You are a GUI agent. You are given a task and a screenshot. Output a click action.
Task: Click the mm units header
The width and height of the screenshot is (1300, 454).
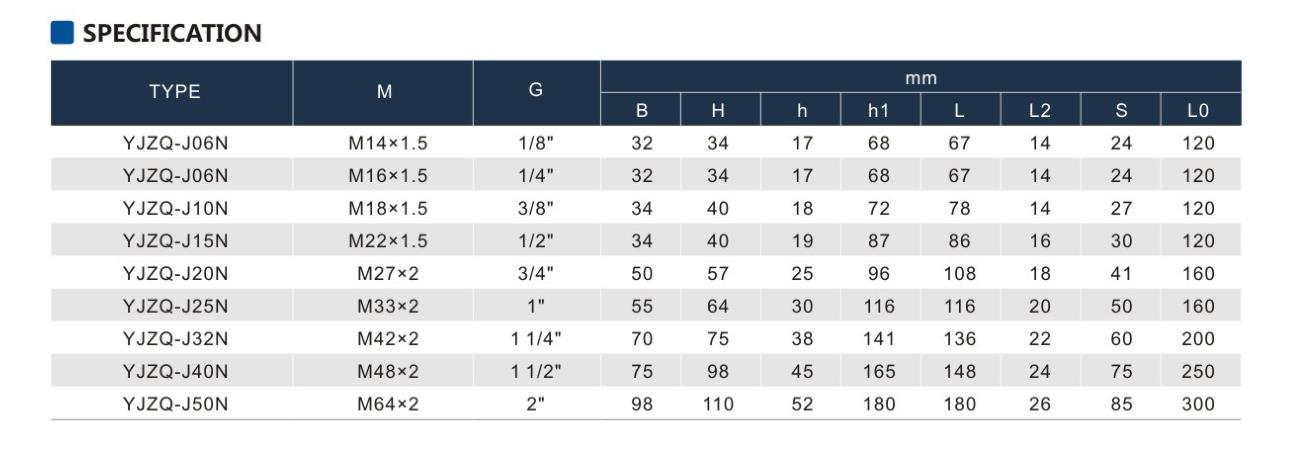pos(921,77)
